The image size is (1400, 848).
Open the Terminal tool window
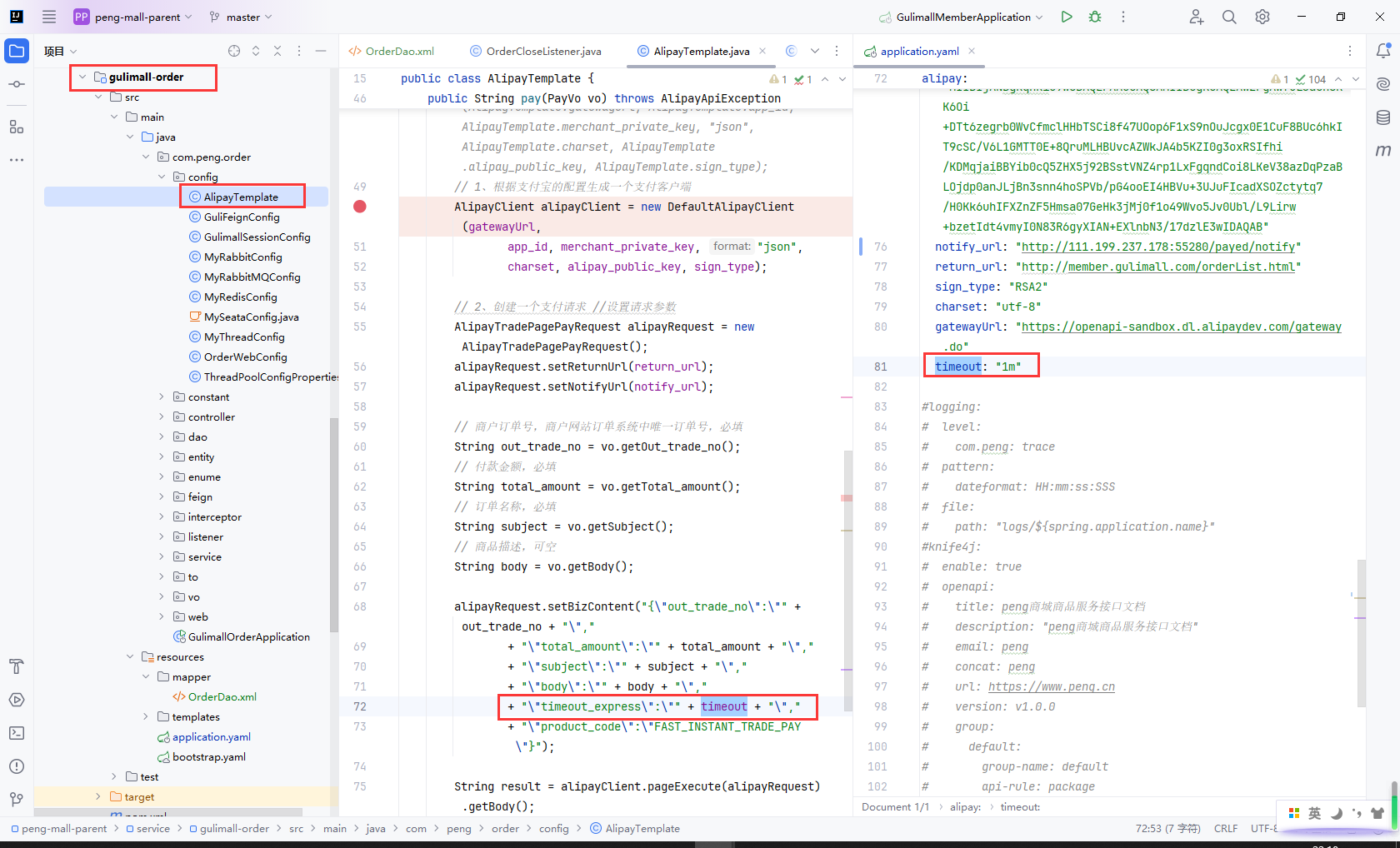pos(17,733)
